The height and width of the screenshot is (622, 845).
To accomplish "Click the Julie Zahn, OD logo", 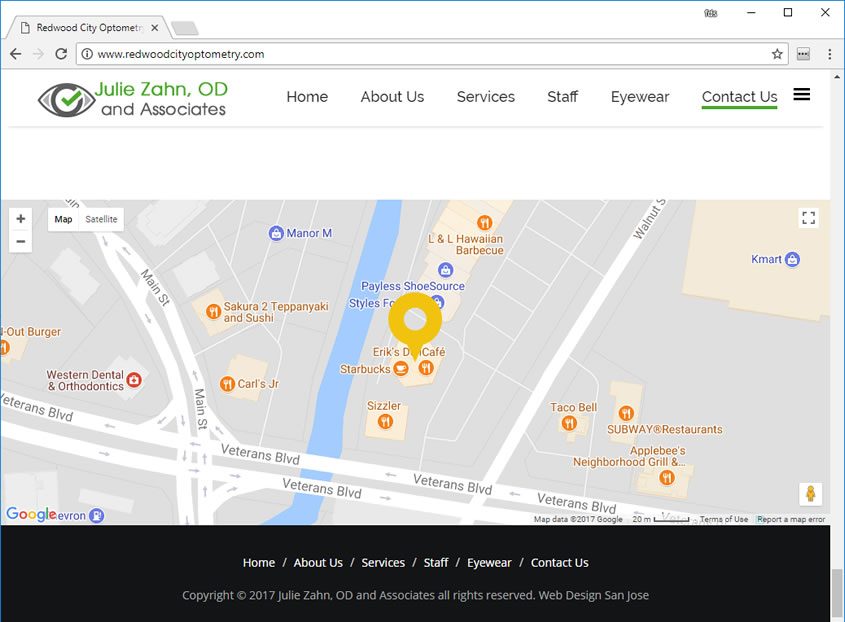I will pyautogui.click(x=133, y=98).
